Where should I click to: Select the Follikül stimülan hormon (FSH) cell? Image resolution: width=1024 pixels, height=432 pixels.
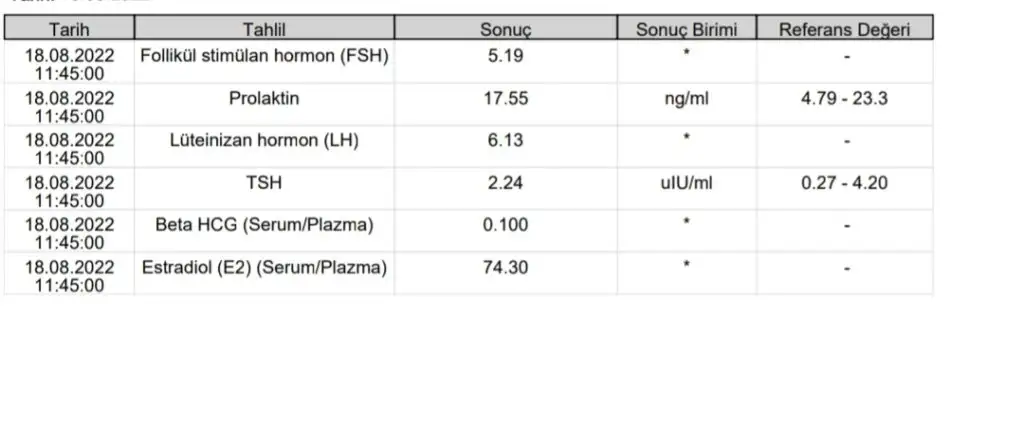pos(264,56)
